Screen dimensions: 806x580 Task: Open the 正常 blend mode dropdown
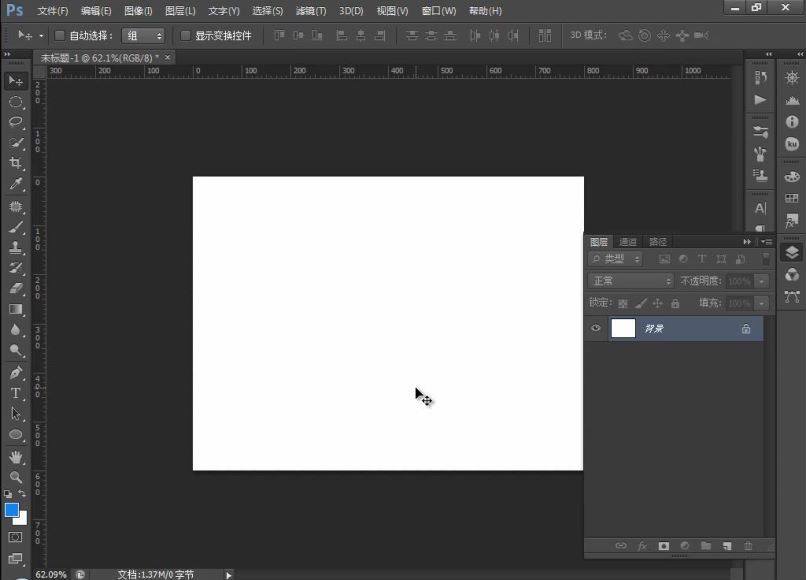(x=630, y=281)
